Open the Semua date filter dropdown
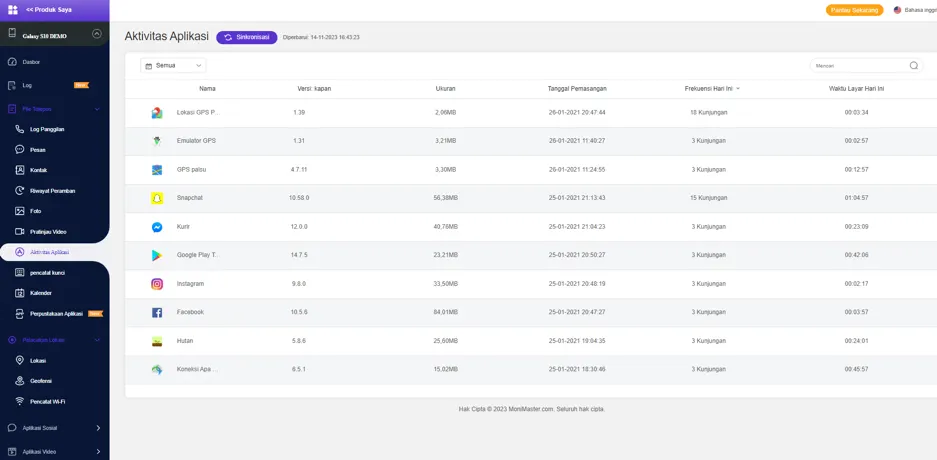 tap(173, 66)
